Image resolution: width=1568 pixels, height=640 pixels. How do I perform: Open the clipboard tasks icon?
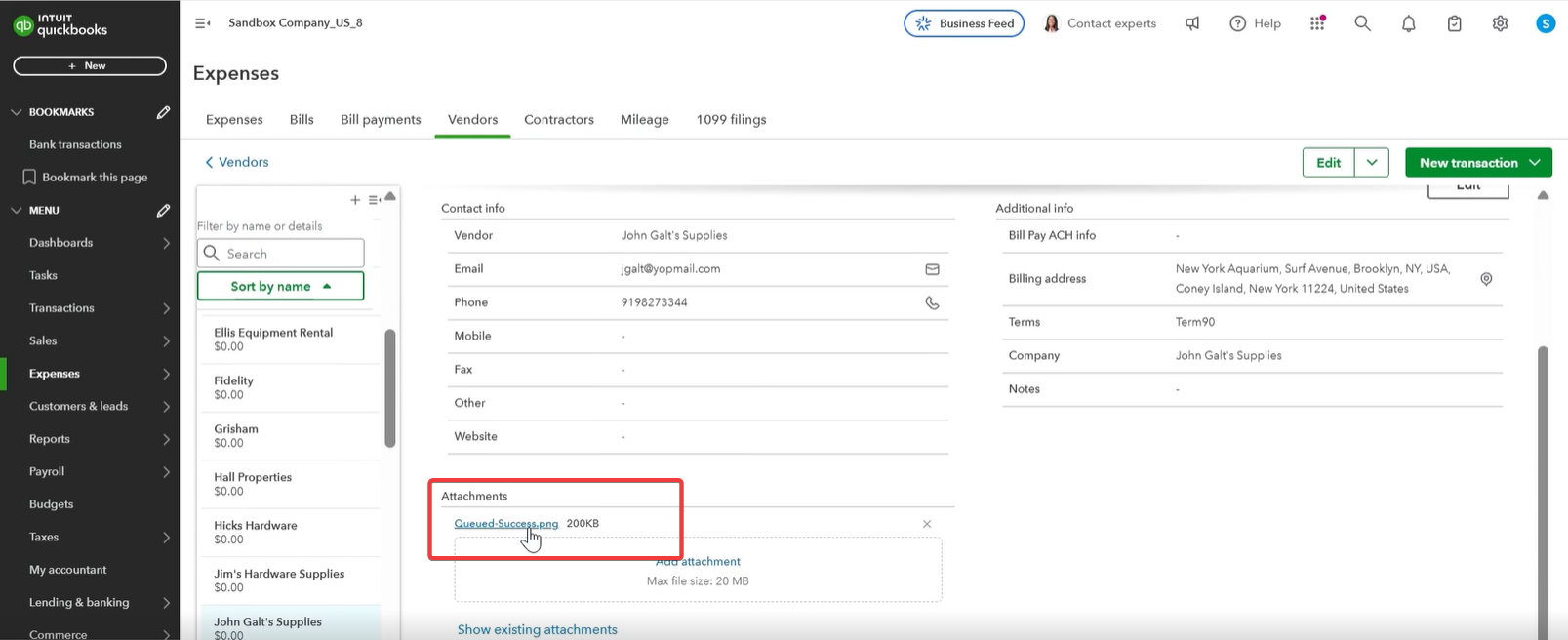[1455, 23]
